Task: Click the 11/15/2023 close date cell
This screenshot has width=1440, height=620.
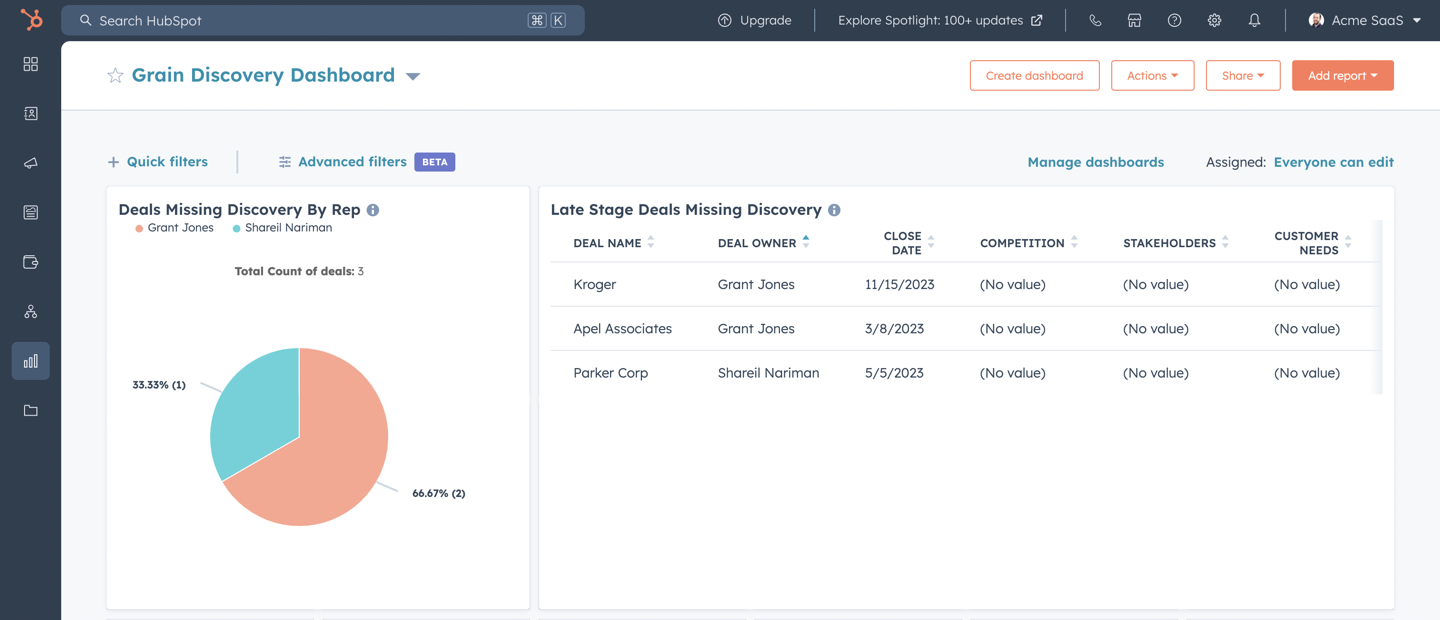Action: (899, 285)
